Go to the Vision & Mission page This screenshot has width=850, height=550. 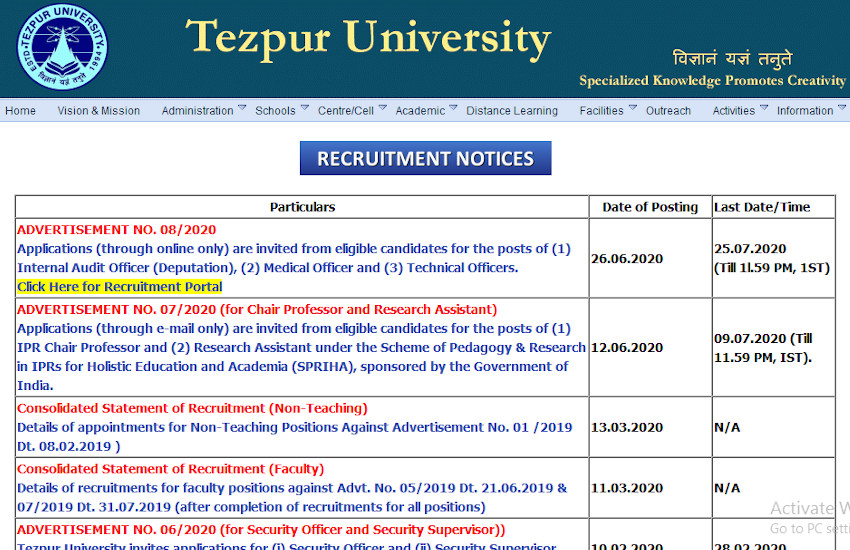pos(98,111)
